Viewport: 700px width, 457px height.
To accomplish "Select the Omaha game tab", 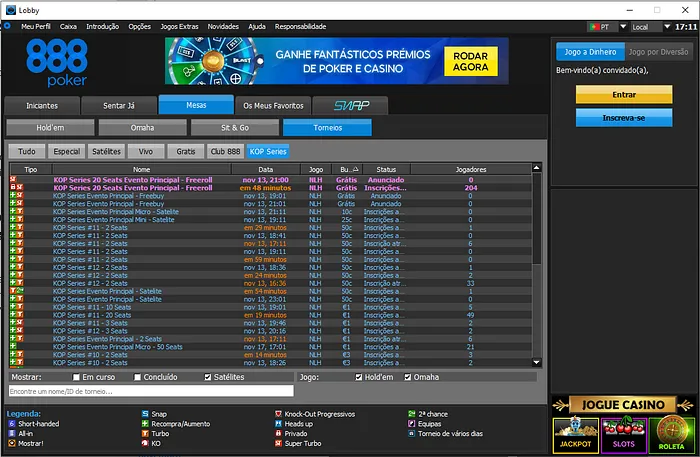I will (142, 128).
